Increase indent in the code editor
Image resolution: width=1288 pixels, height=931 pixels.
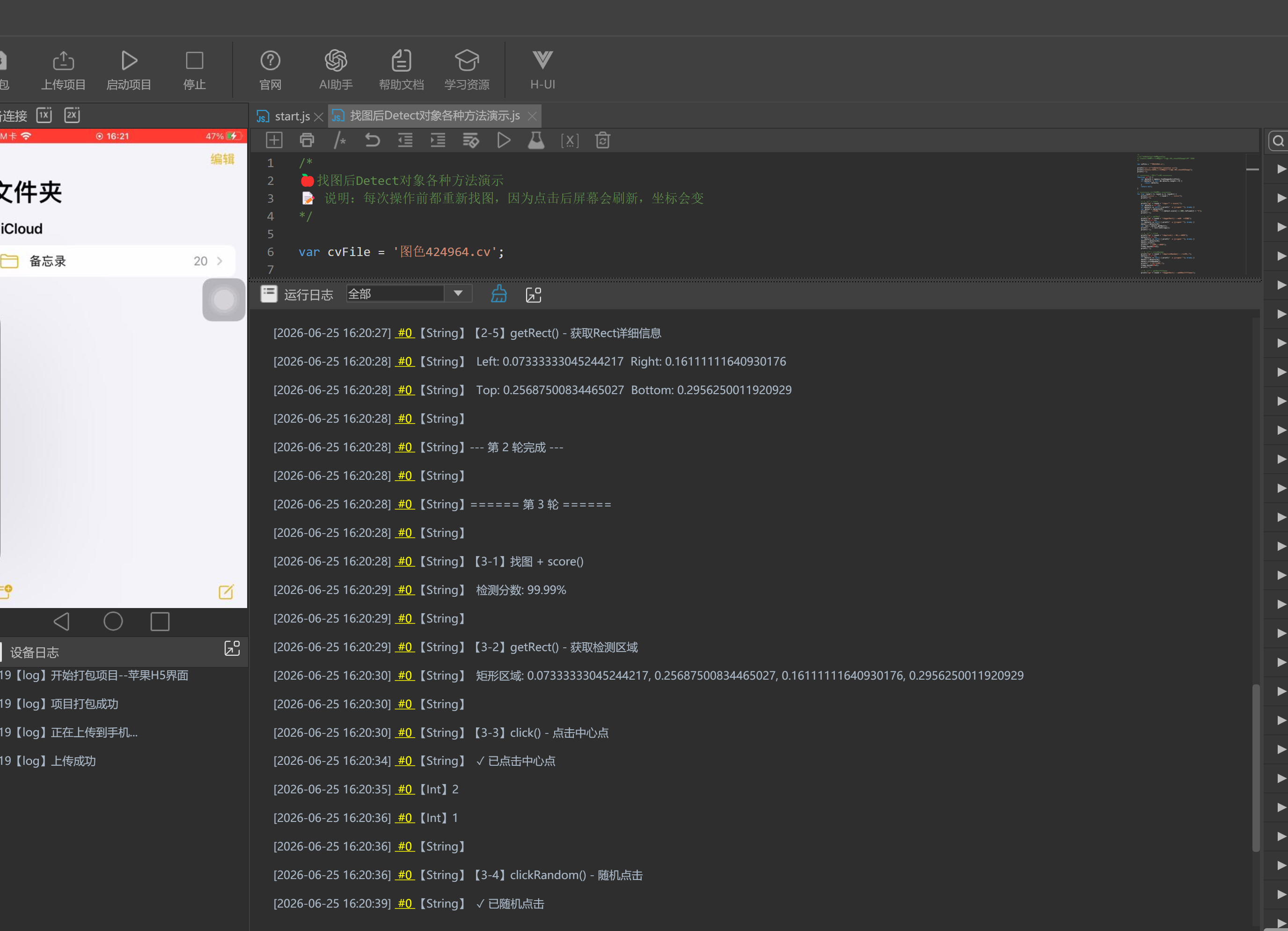438,140
